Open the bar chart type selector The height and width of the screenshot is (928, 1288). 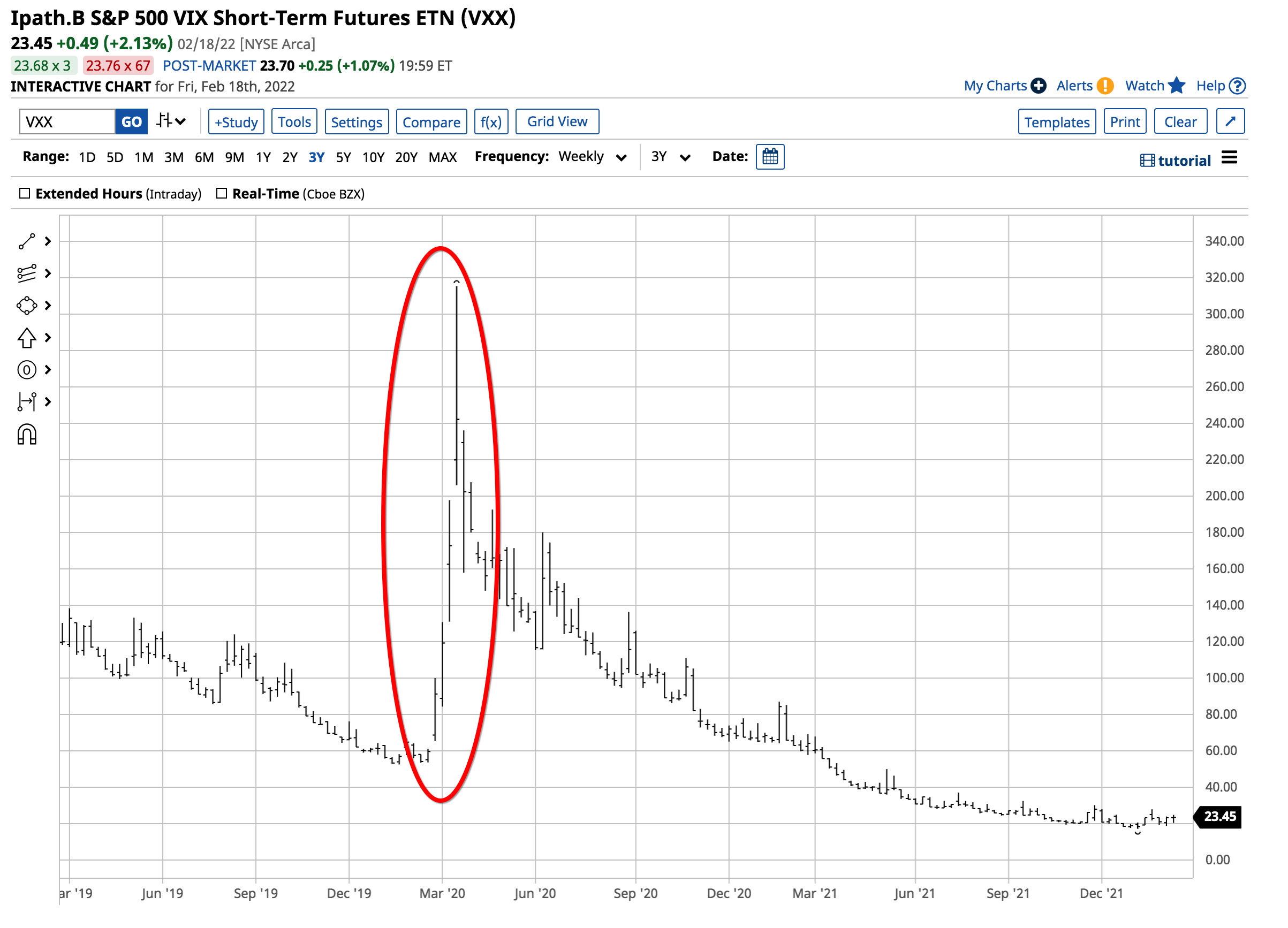(x=171, y=121)
